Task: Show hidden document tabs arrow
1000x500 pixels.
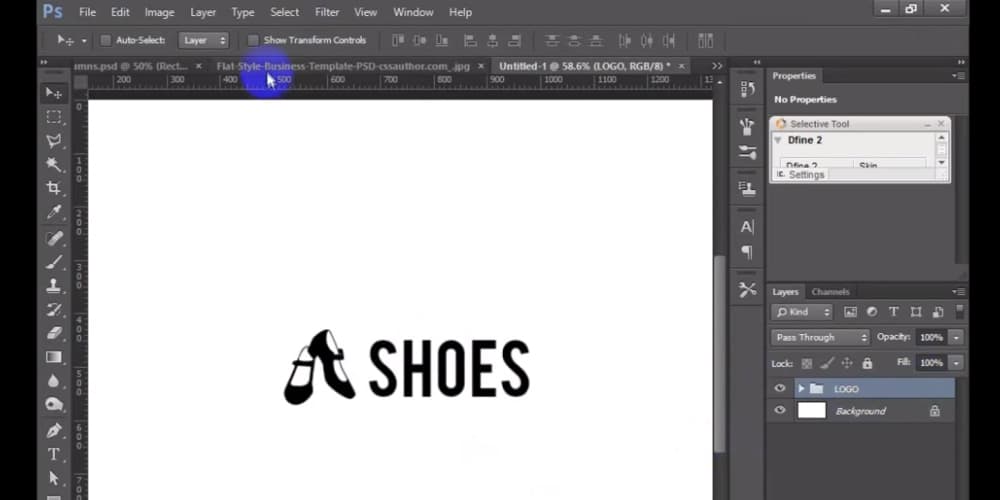Action: tap(717, 66)
